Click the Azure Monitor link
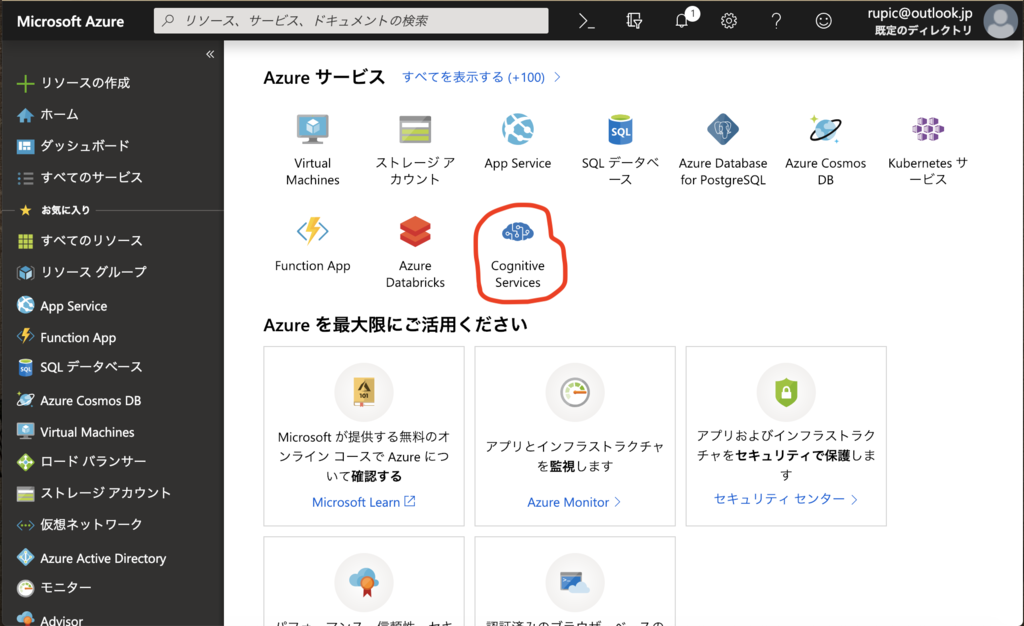This screenshot has height=626, width=1024. (x=574, y=502)
